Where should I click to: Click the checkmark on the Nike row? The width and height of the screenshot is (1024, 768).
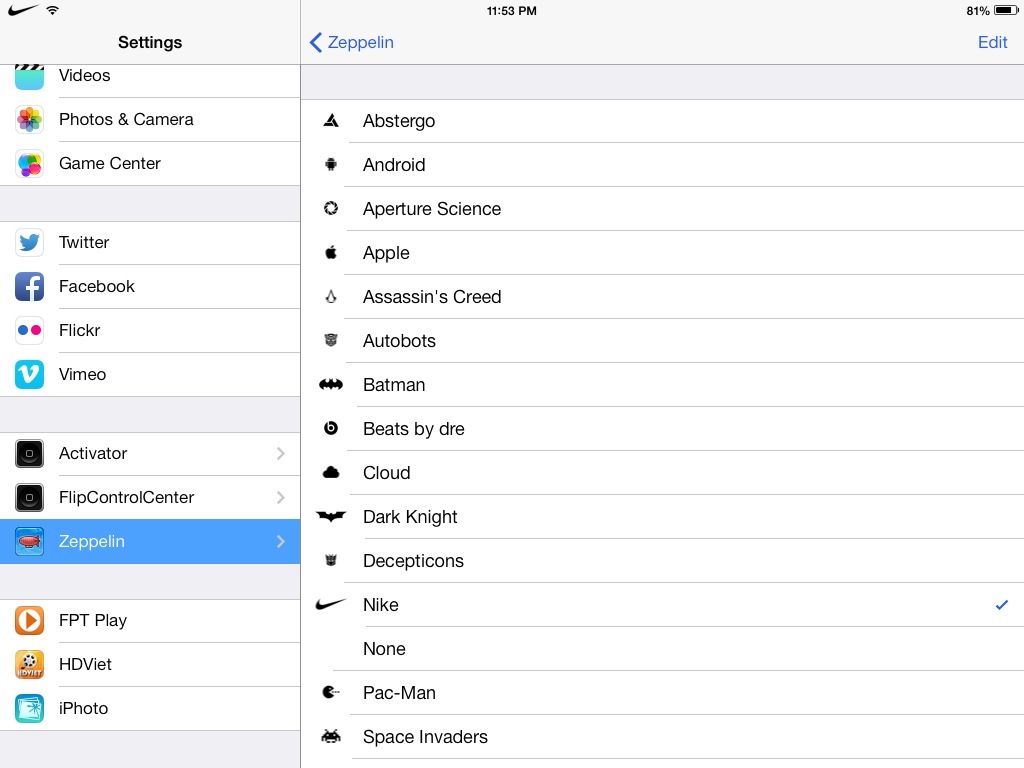(1002, 605)
